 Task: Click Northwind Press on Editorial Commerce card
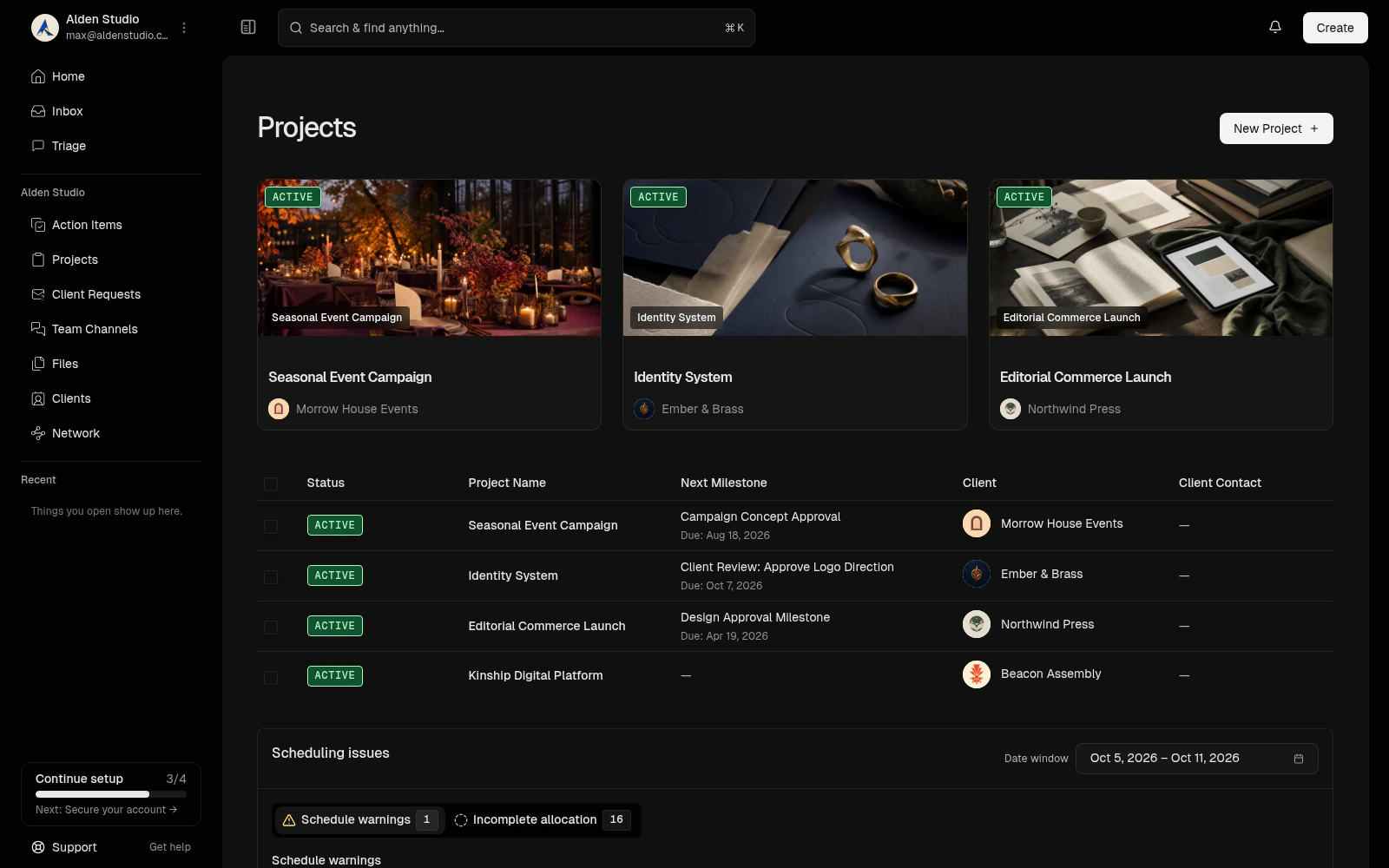click(x=1074, y=409)
